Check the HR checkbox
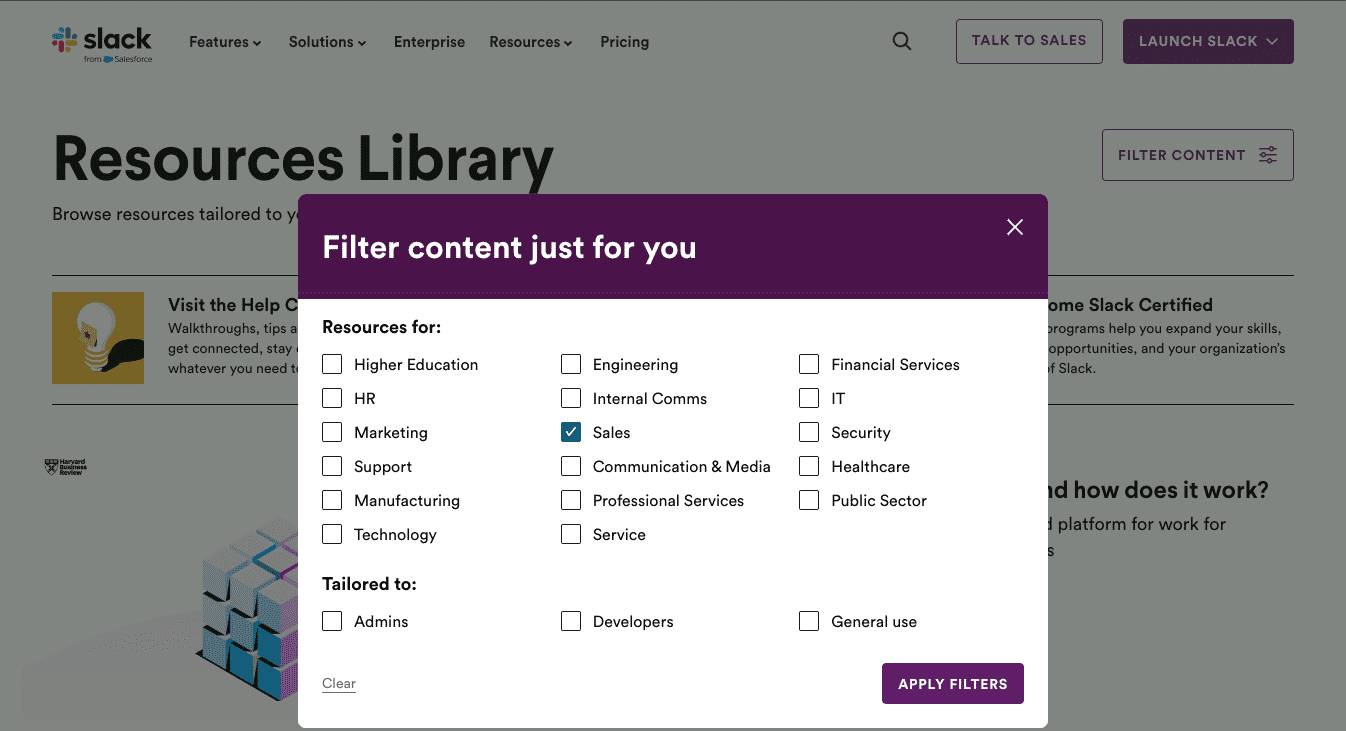This screenshot has height=731, width=1346. pos(332,398)
